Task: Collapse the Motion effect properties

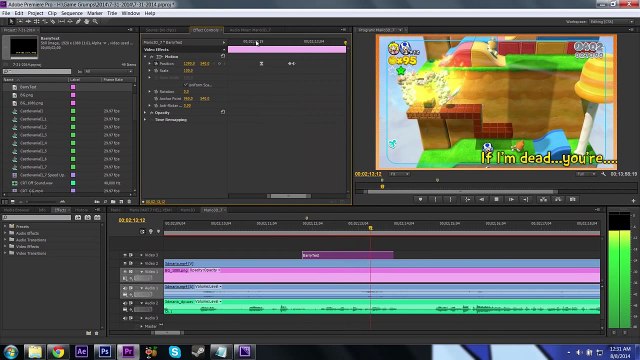Action: click(x=145, y=57)
